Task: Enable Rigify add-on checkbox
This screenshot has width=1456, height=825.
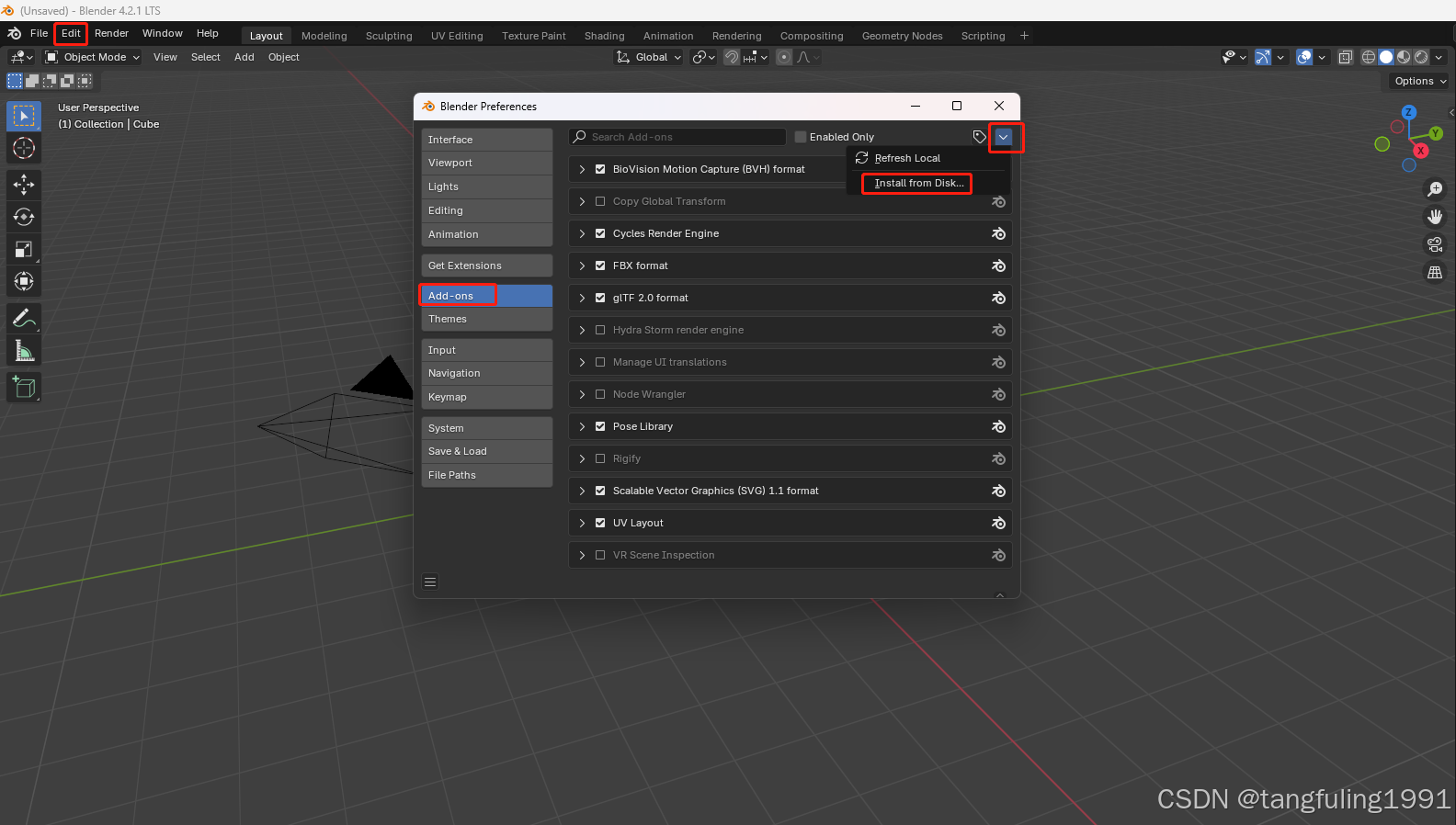Action: pos(600,458)
